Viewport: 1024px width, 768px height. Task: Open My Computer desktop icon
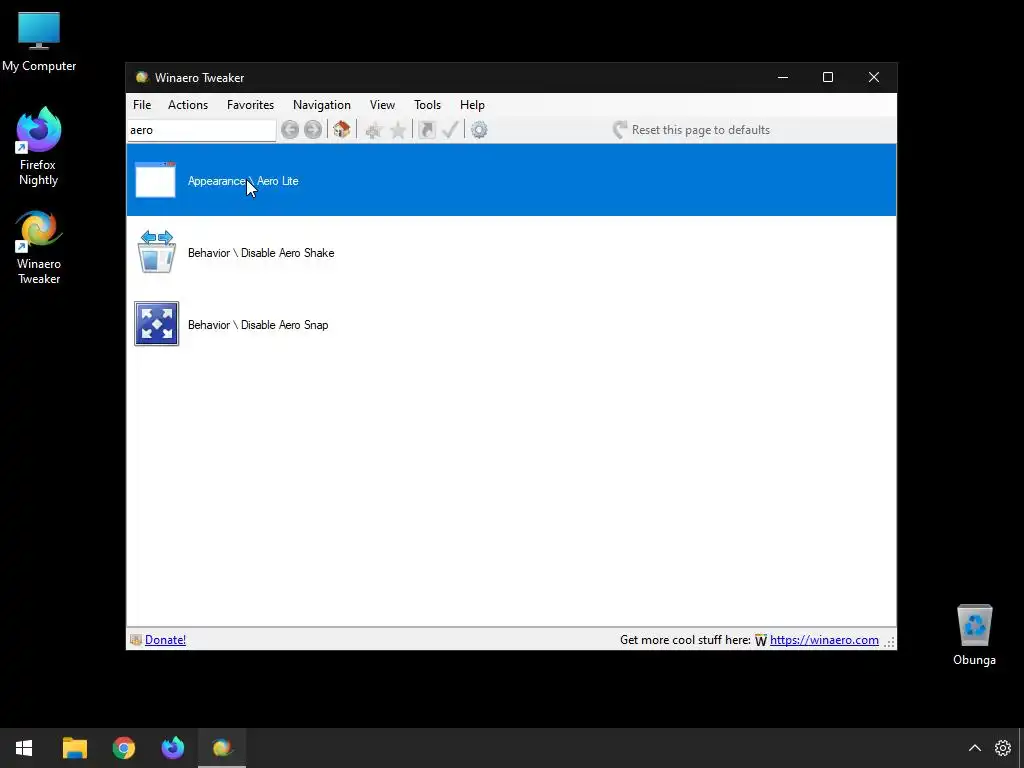(39, 42)
